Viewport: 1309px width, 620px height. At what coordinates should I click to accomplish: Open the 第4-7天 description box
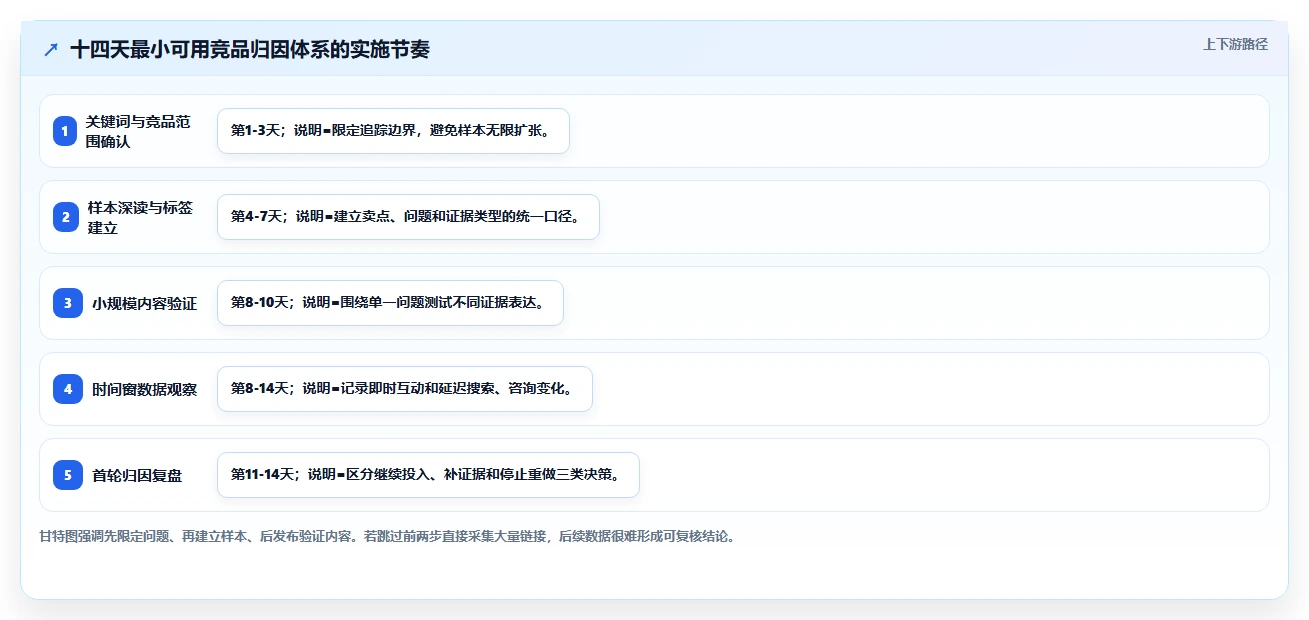[x=408, y=217]
